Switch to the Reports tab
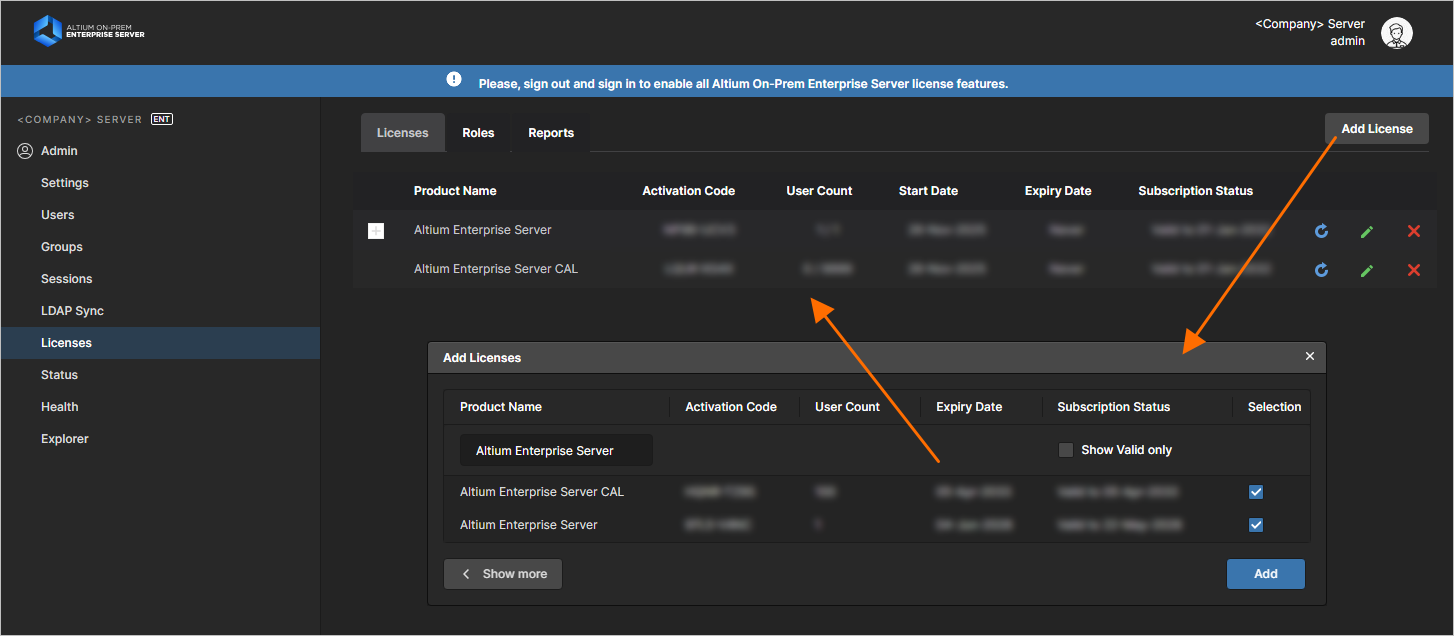1454x636 pixels. point(551,133)
